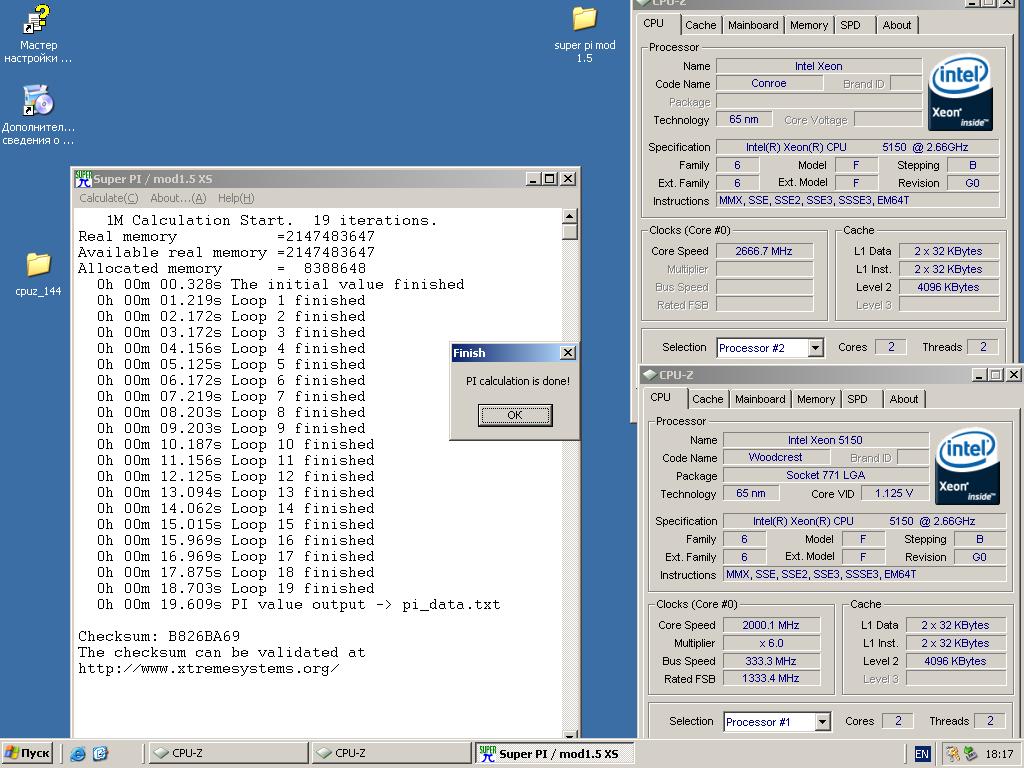1024x768 pixels.
Task: Click the scroll down arrow in Super PI
Action: coord(569,734)
